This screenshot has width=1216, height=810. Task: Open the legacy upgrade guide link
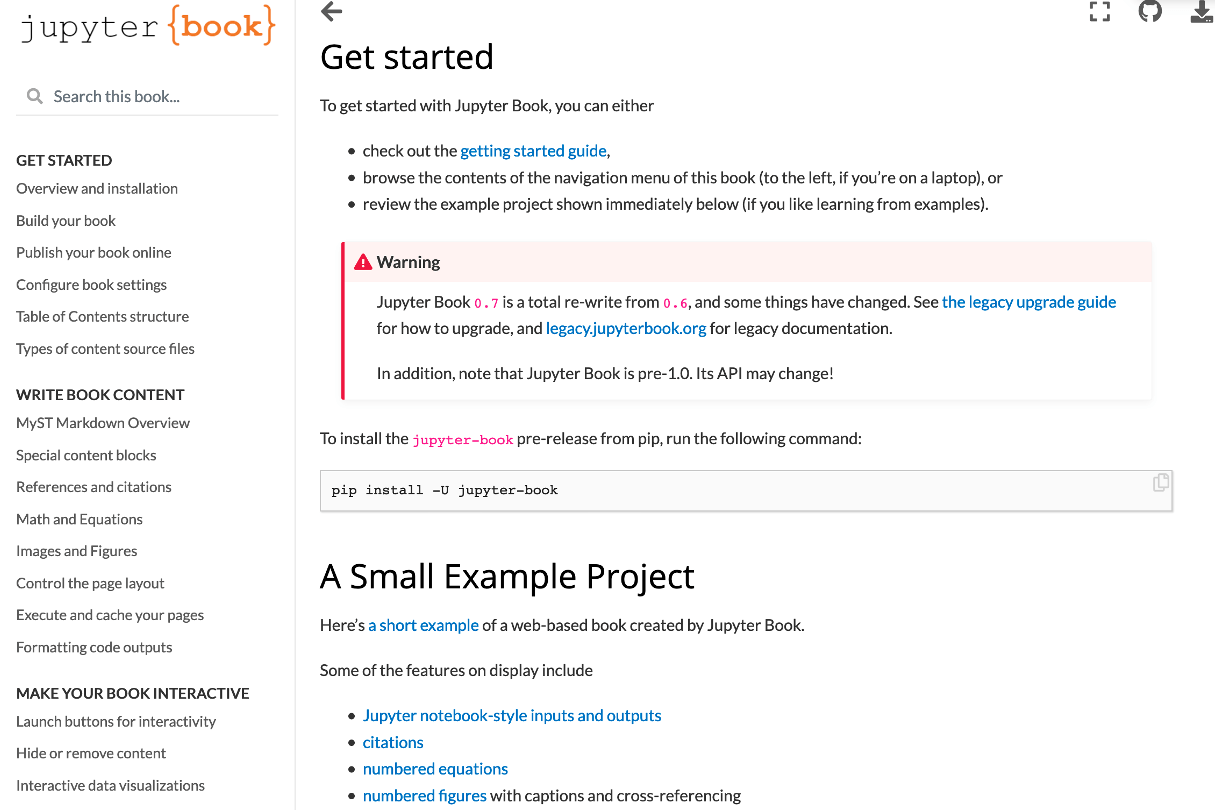[x=1029, y=301]
